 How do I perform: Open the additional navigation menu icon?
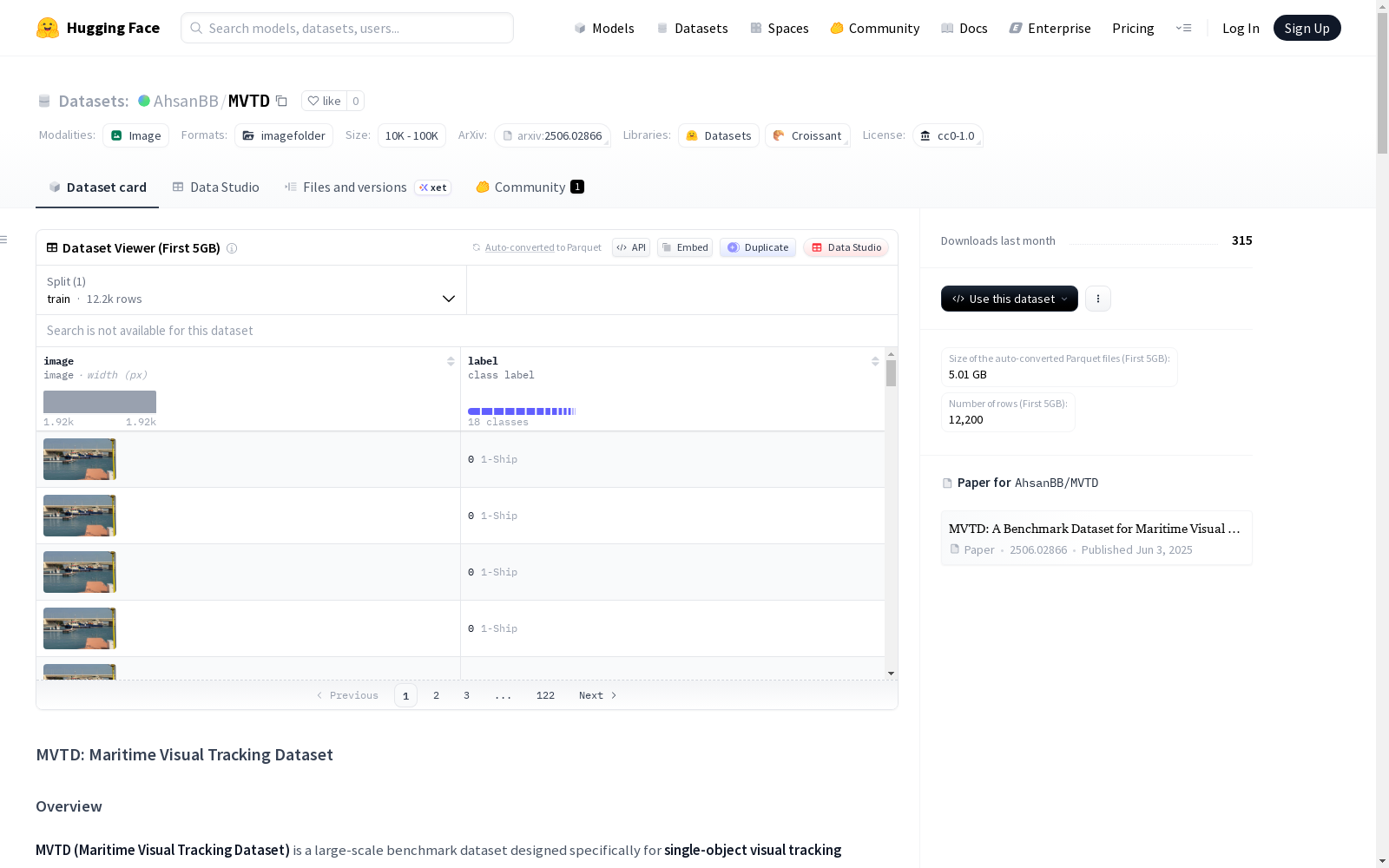click(x=1183, y=28)
